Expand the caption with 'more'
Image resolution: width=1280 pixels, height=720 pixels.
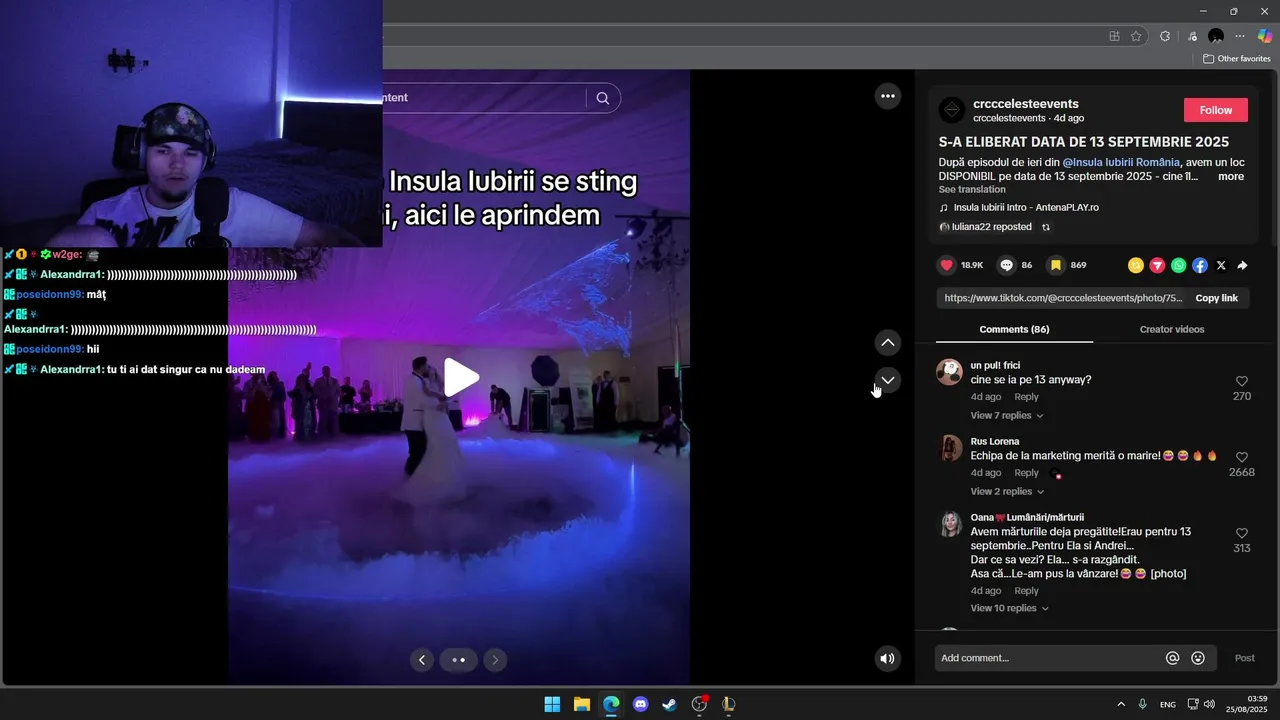click(1231, 176)
